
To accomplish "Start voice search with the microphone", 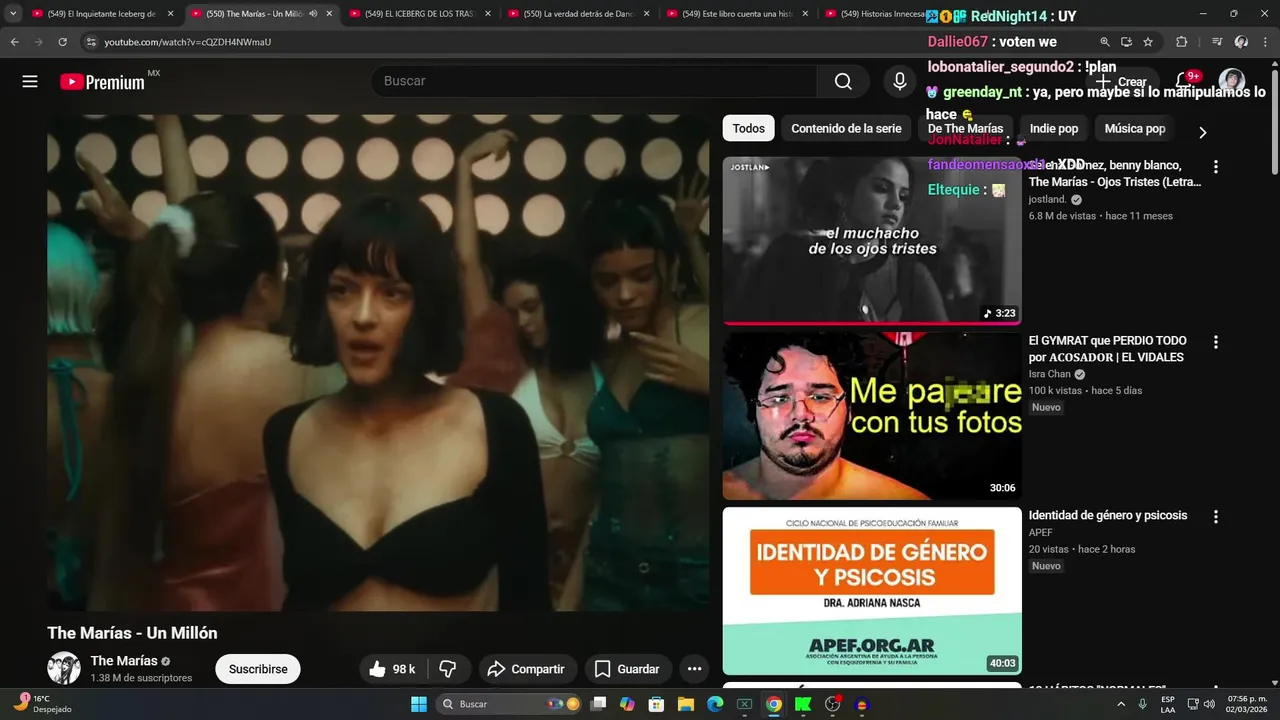I will click(900, 81).
